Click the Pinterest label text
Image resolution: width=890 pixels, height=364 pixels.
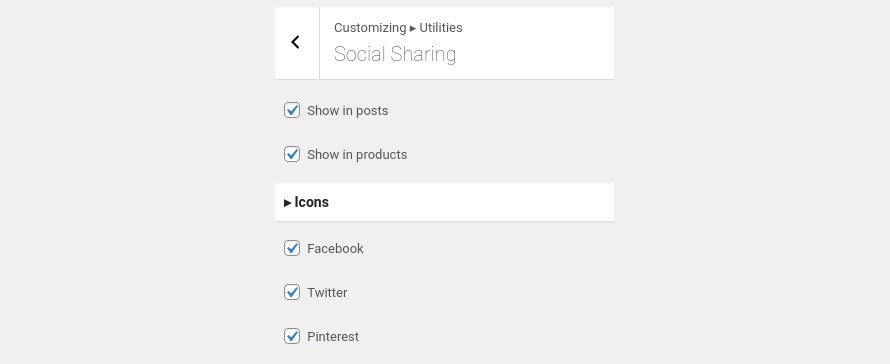(333, 337)
